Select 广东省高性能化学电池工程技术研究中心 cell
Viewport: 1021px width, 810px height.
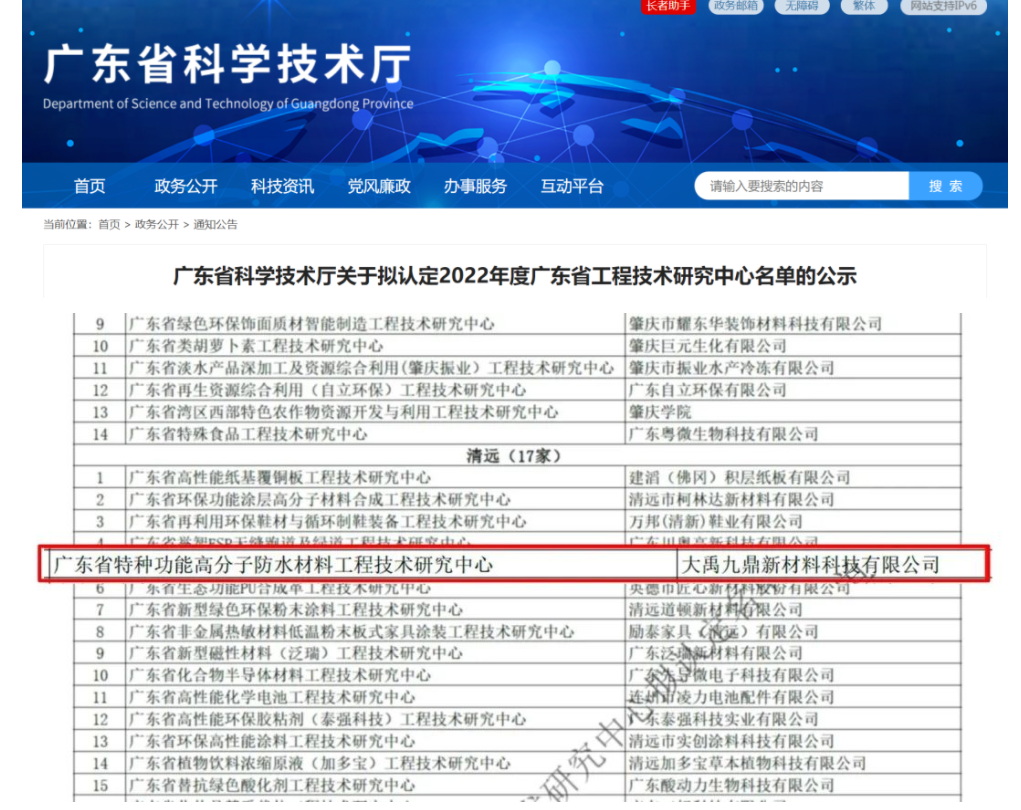point(375,698)
